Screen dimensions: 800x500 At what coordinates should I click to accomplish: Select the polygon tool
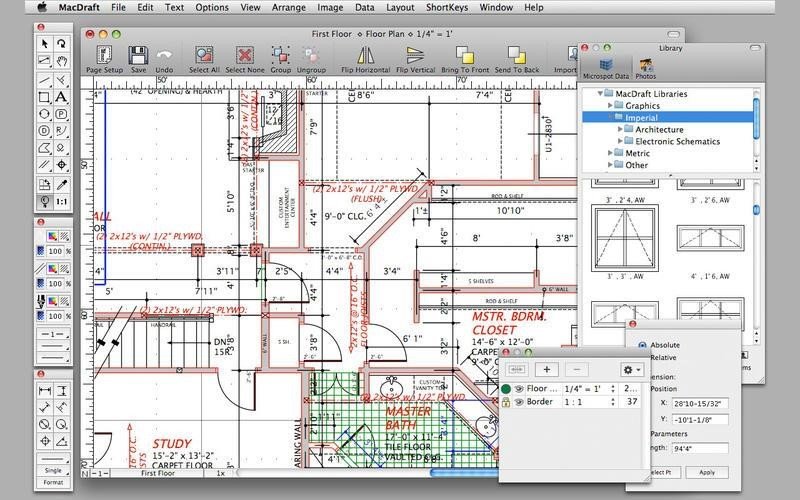coord(45,148)
